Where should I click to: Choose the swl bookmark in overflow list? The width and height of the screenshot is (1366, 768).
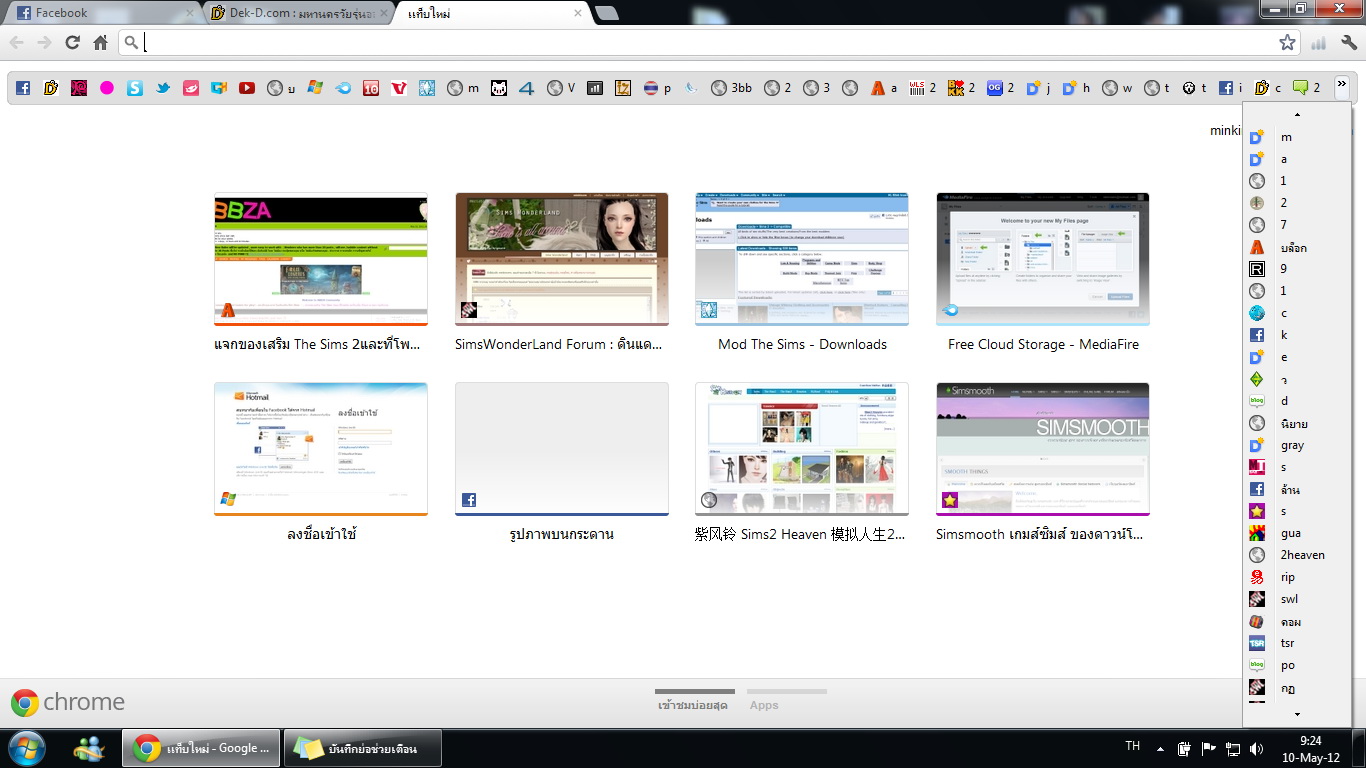(x=1296, y=599)
